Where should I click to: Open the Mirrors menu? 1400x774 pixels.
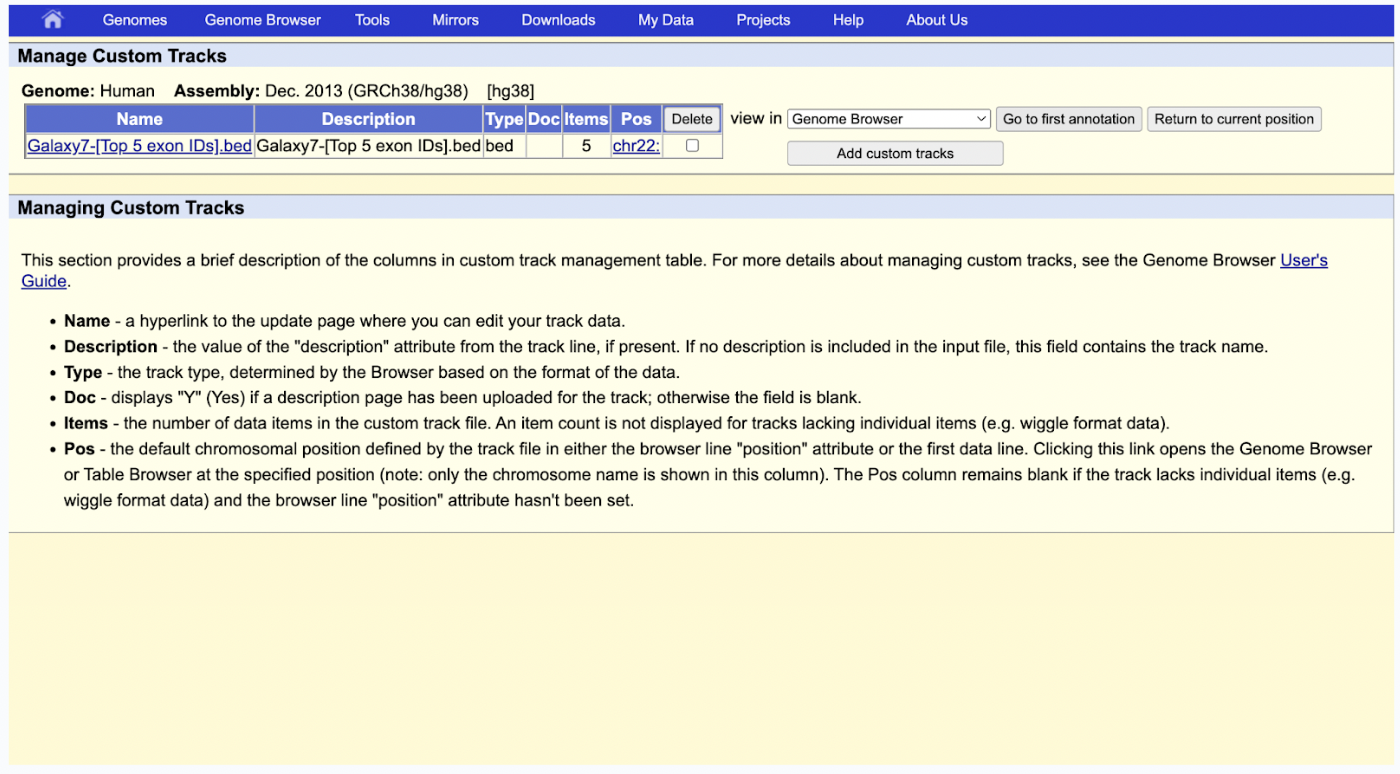(x=455, y=20)
